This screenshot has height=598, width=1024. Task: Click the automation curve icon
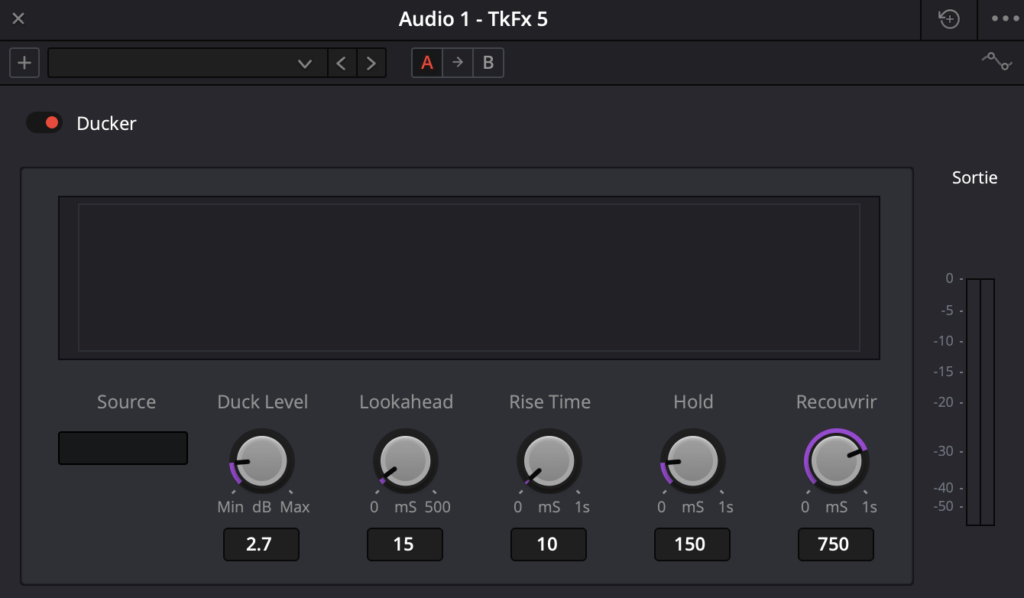tap(997, 62)
